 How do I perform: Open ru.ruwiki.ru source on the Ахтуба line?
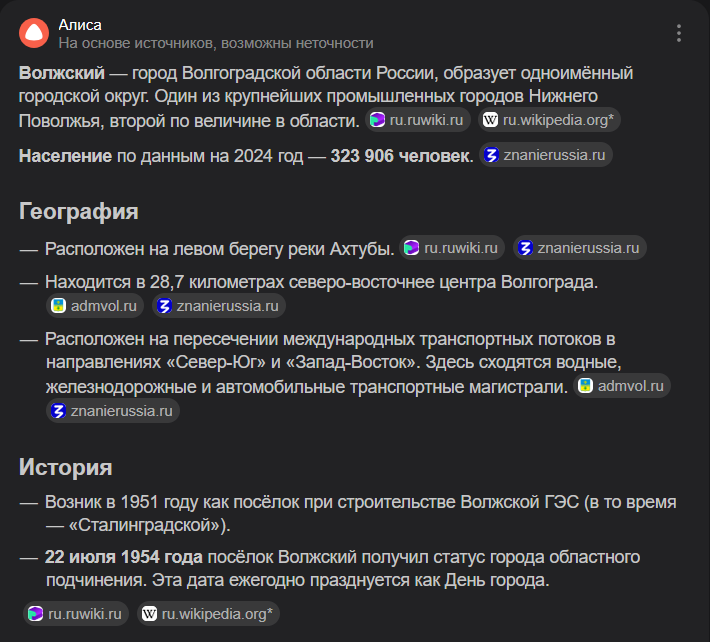[451, 248]
